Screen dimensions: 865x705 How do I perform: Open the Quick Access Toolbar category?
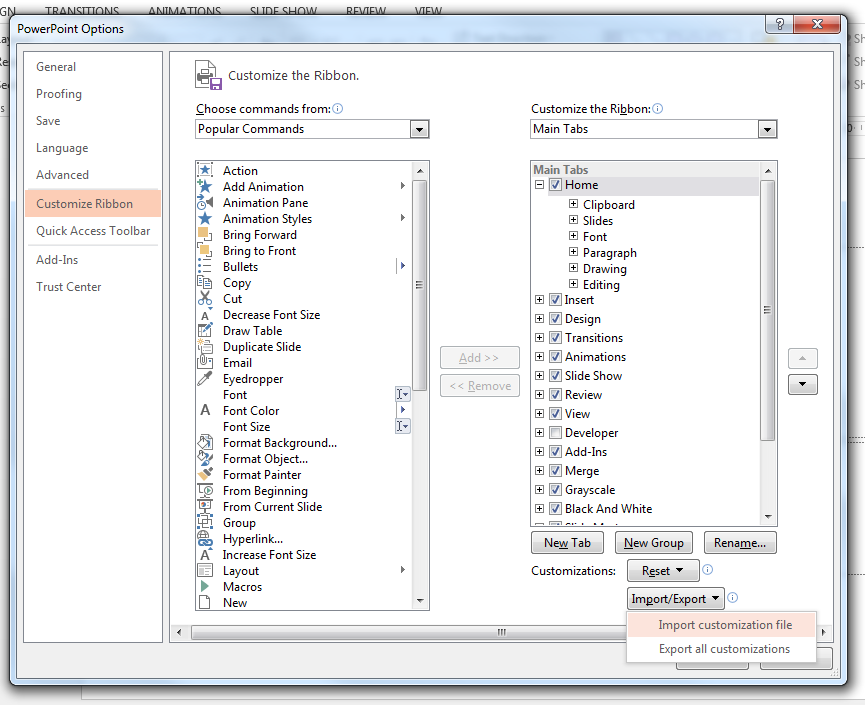tap(93, 231)
